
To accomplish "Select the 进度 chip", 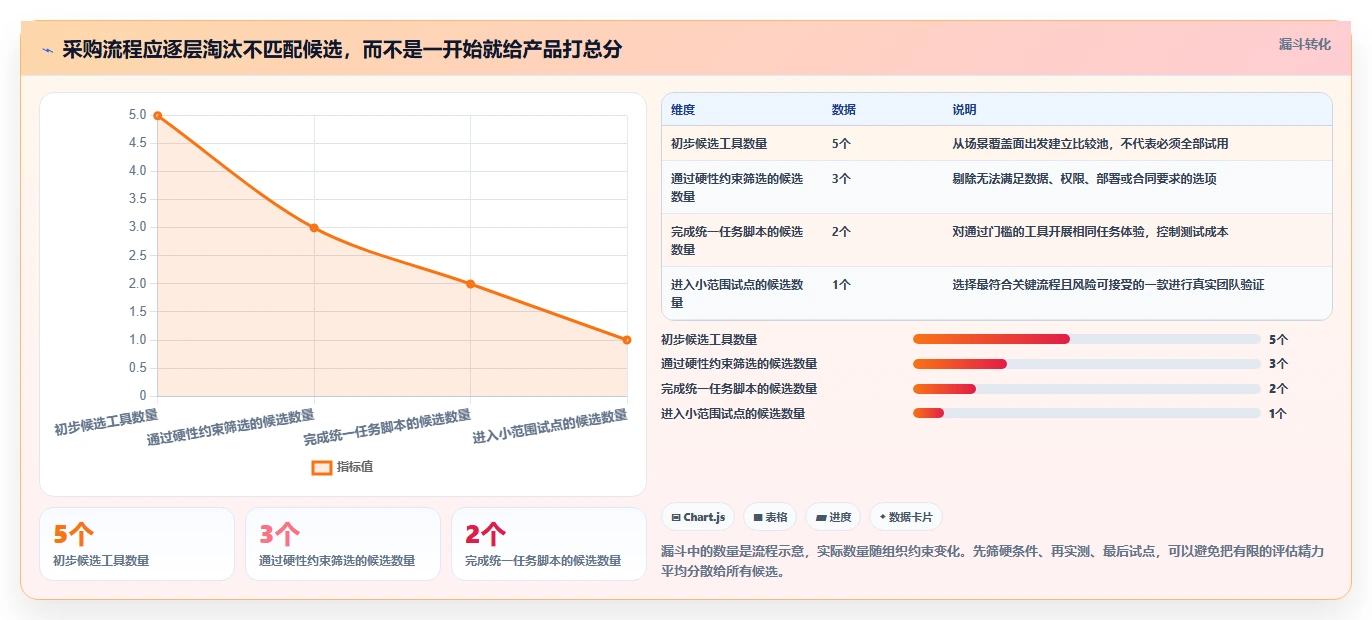I will pyautogui.click(x=833, y=517).
